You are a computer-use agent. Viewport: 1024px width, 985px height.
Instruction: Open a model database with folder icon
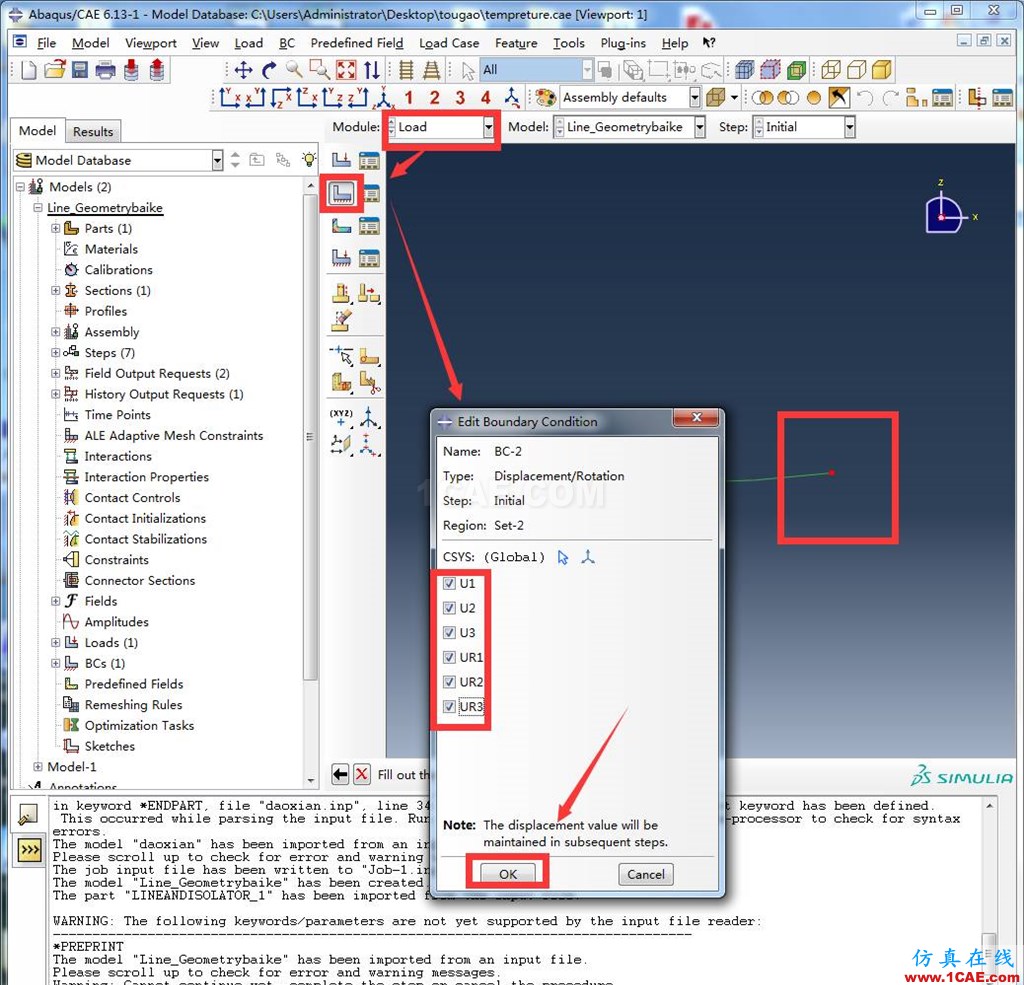click(x=54, y=70)
